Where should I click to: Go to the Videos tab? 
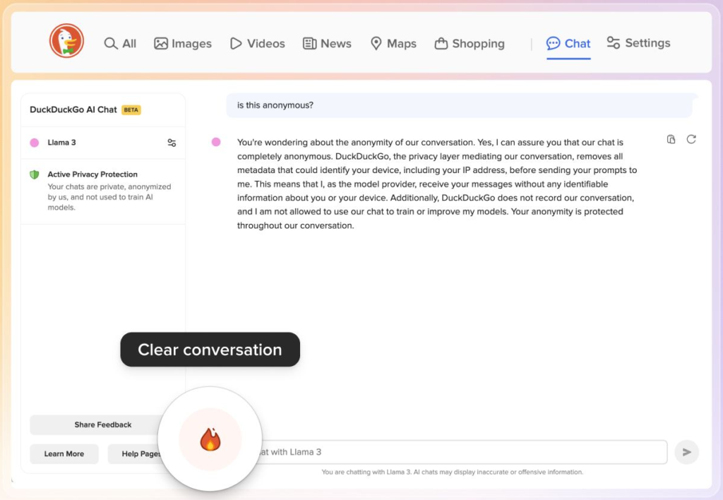pos(257,44)
